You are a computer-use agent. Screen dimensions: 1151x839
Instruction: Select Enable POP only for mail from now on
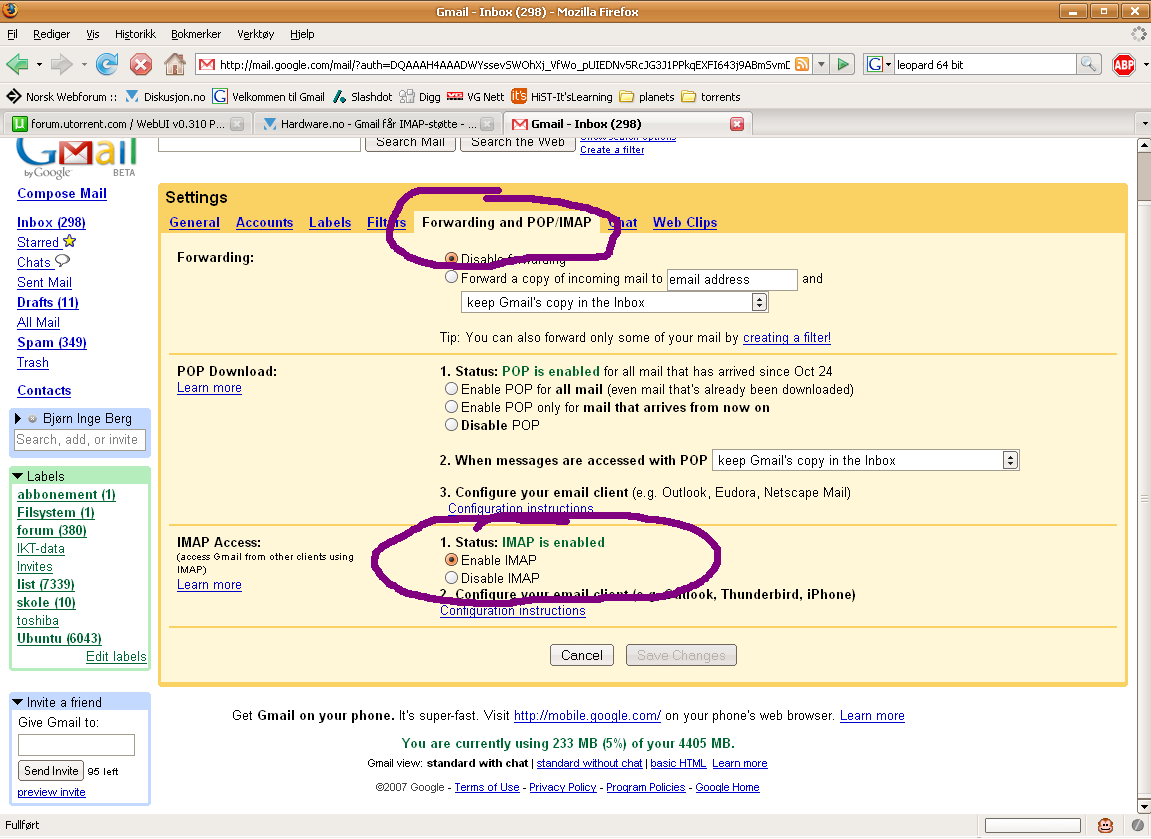point(451,407)
